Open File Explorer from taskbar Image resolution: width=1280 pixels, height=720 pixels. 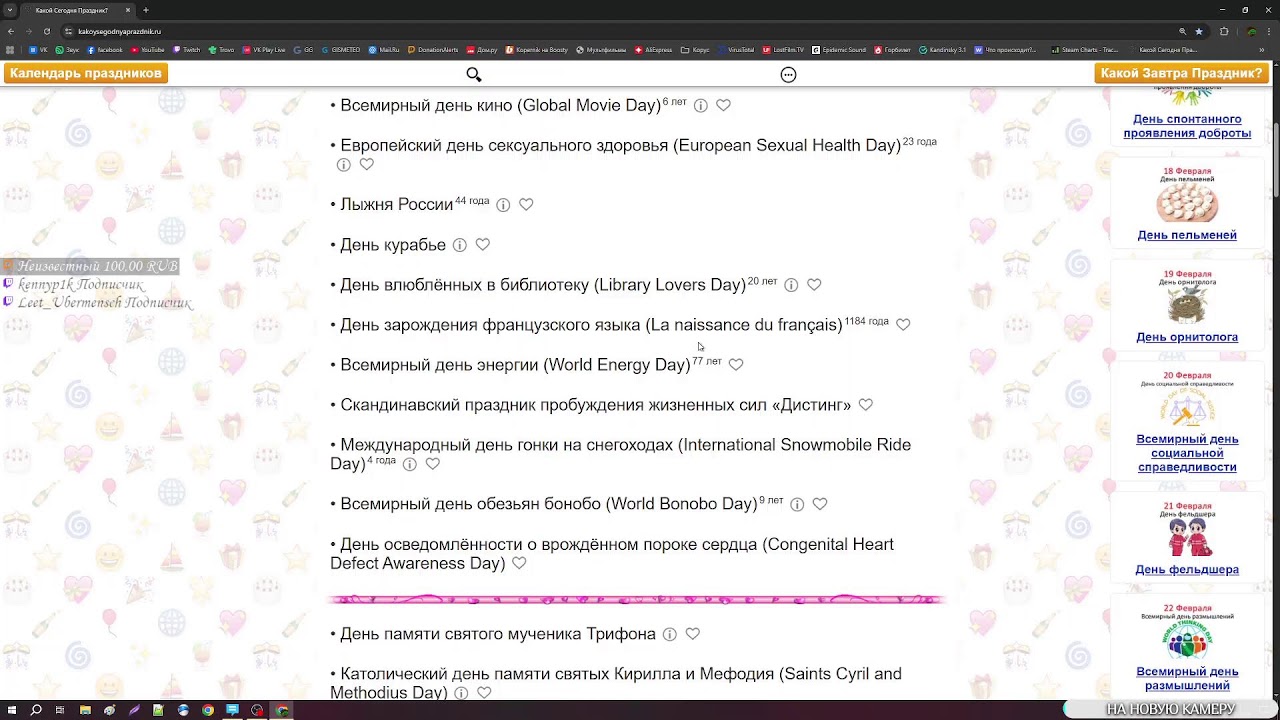click(x=85, y=710)
